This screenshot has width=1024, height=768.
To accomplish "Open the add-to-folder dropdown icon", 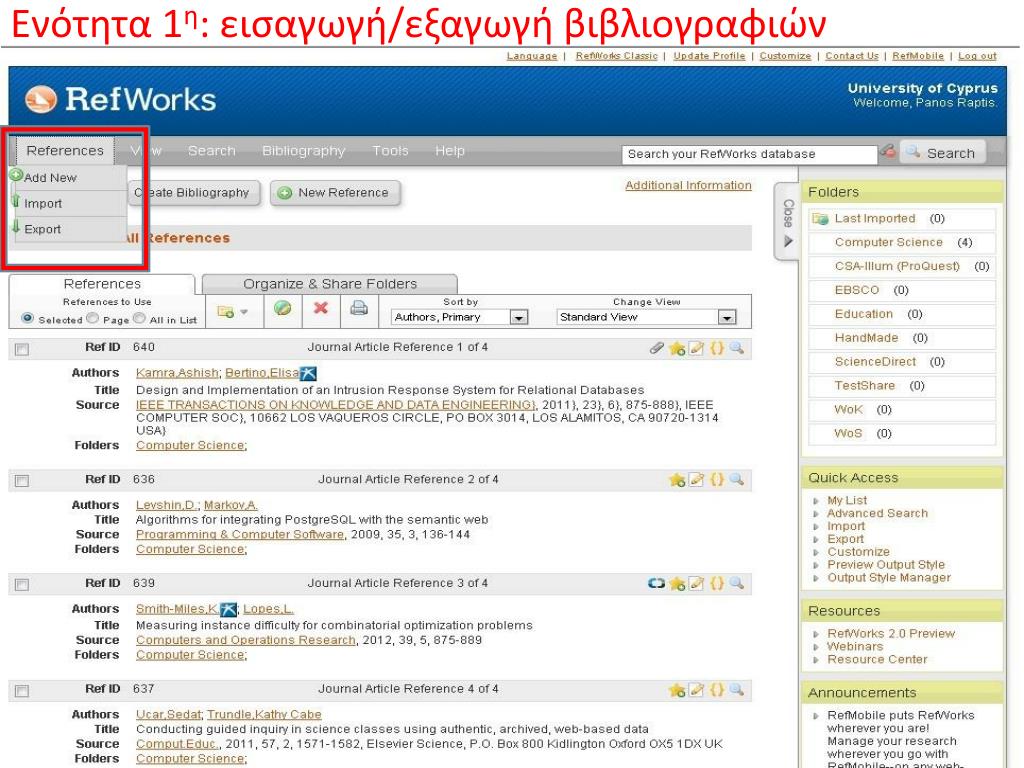I will click(232, 312).
